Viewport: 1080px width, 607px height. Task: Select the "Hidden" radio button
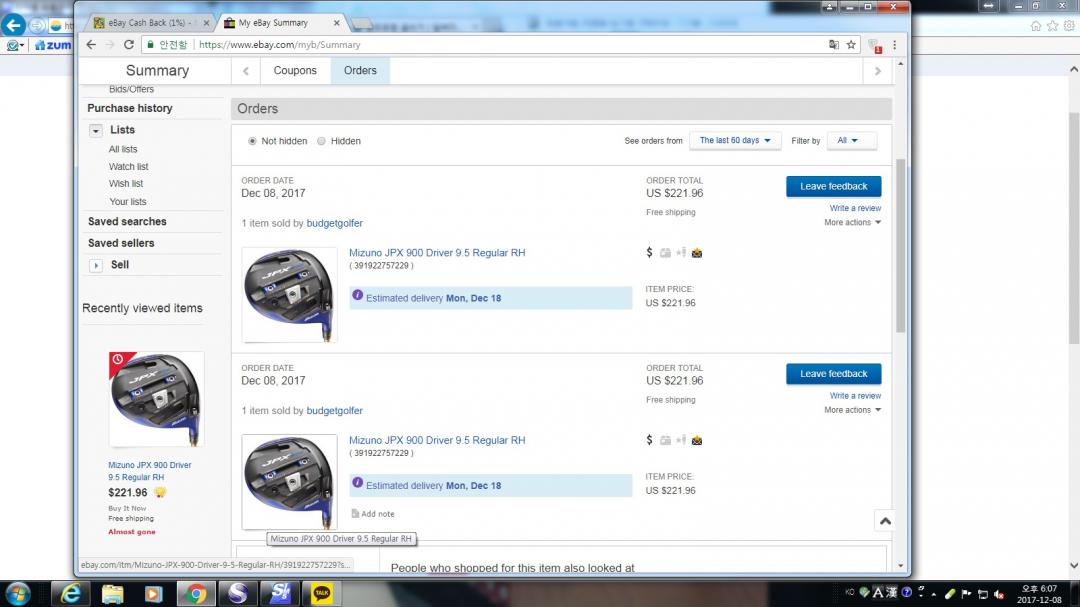[321, 141]
